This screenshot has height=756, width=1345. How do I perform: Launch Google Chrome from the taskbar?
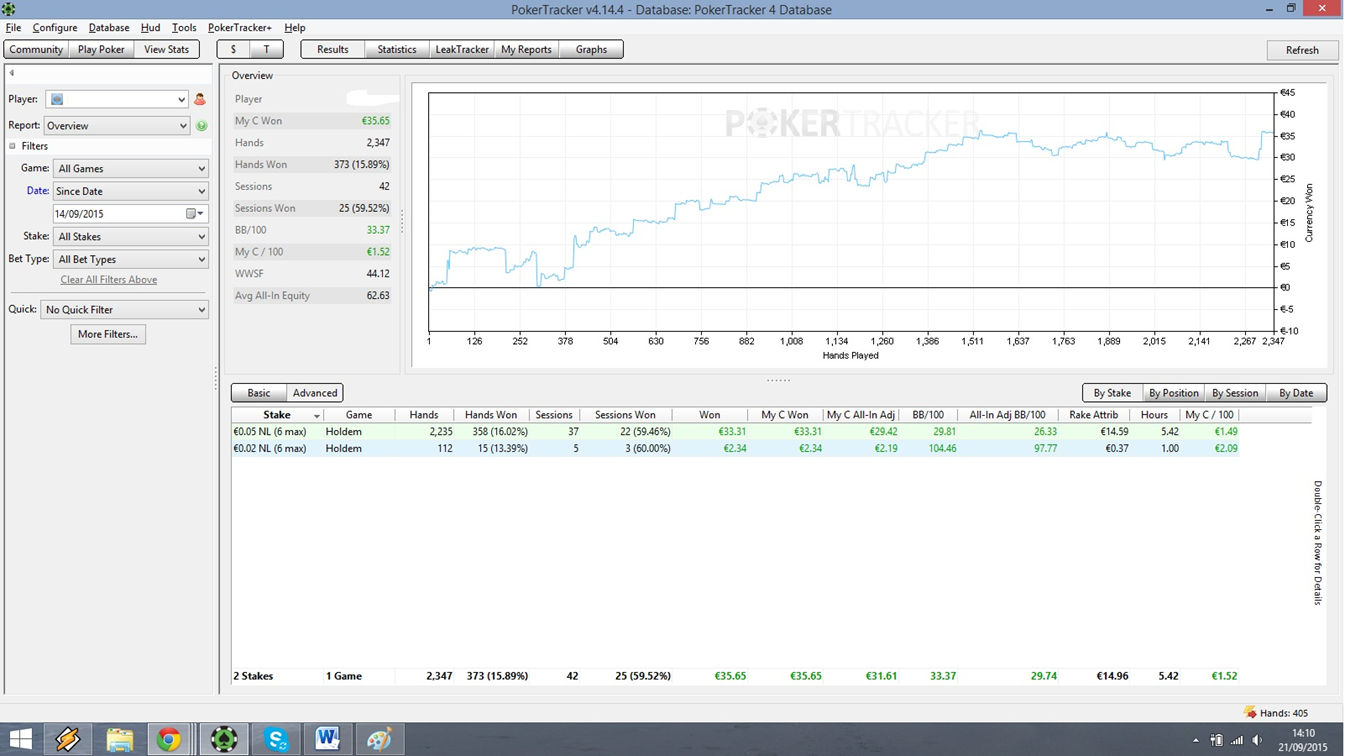169,739
